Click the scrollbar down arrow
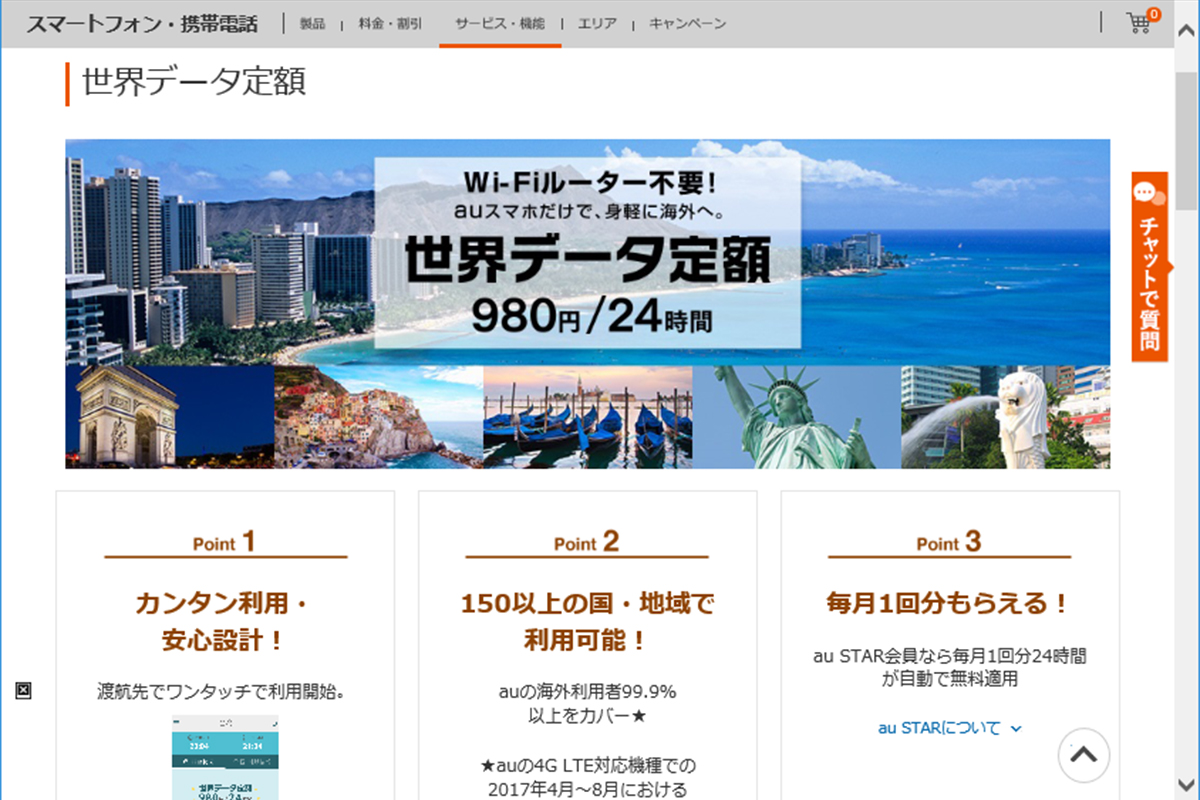 point(1187,786)
